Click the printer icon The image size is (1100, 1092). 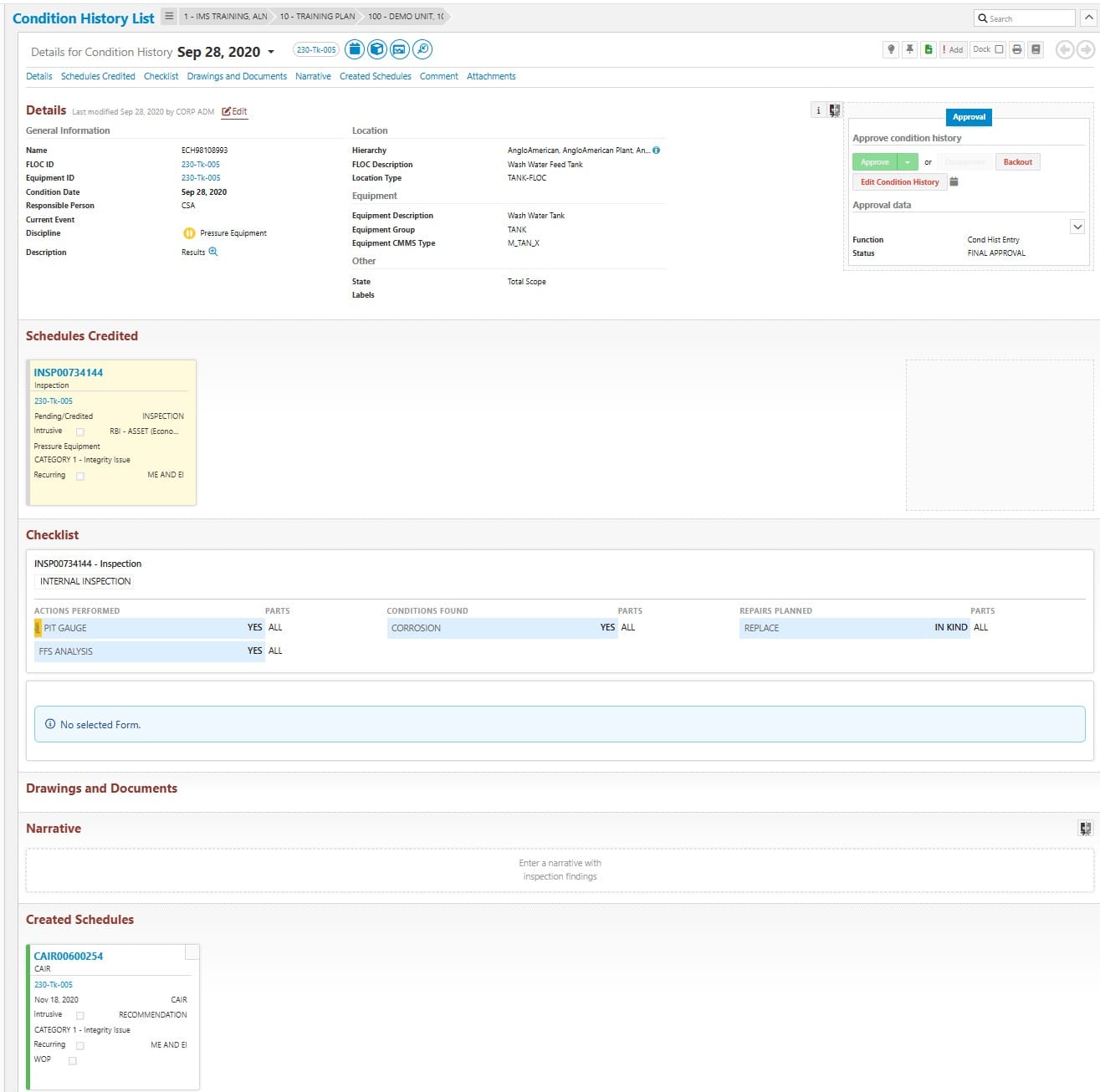(1017, 49)
